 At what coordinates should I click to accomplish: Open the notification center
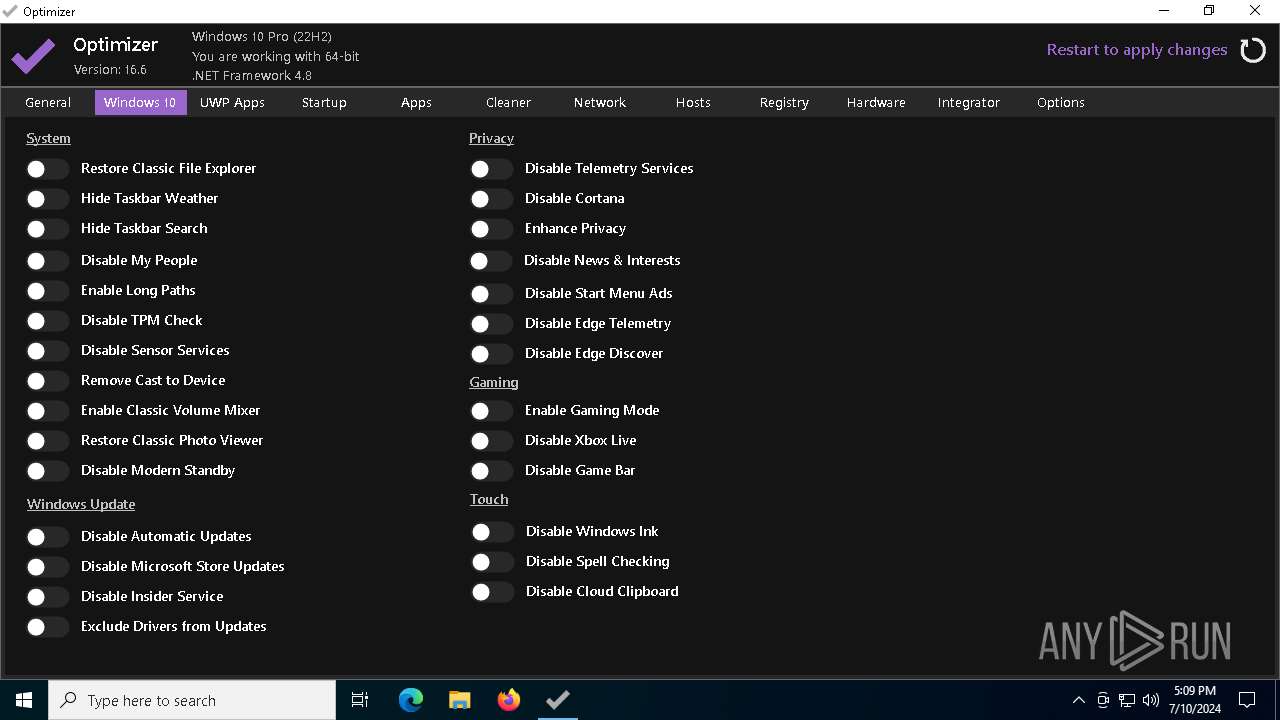(1247, 700)
